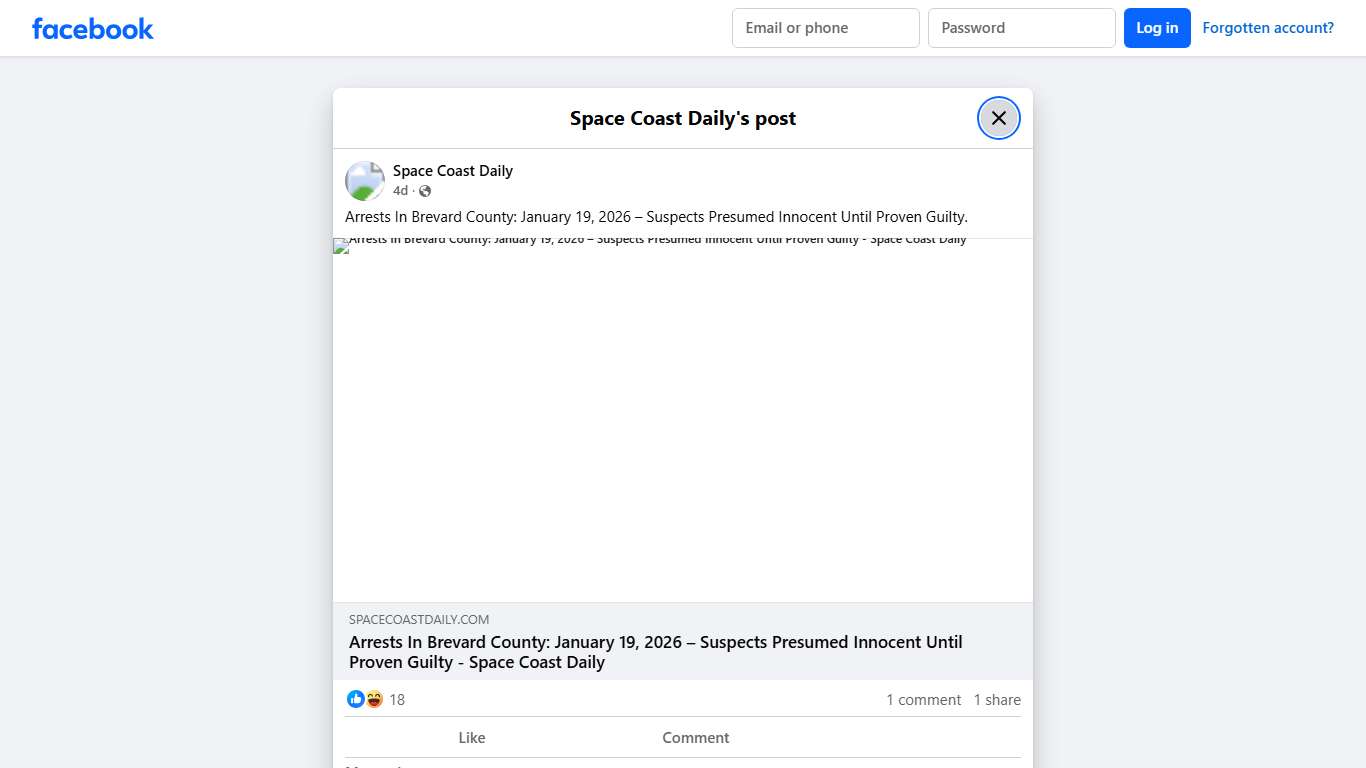View the 1 comment link
Screen dimensions: 1366x768
click(923, 700)
